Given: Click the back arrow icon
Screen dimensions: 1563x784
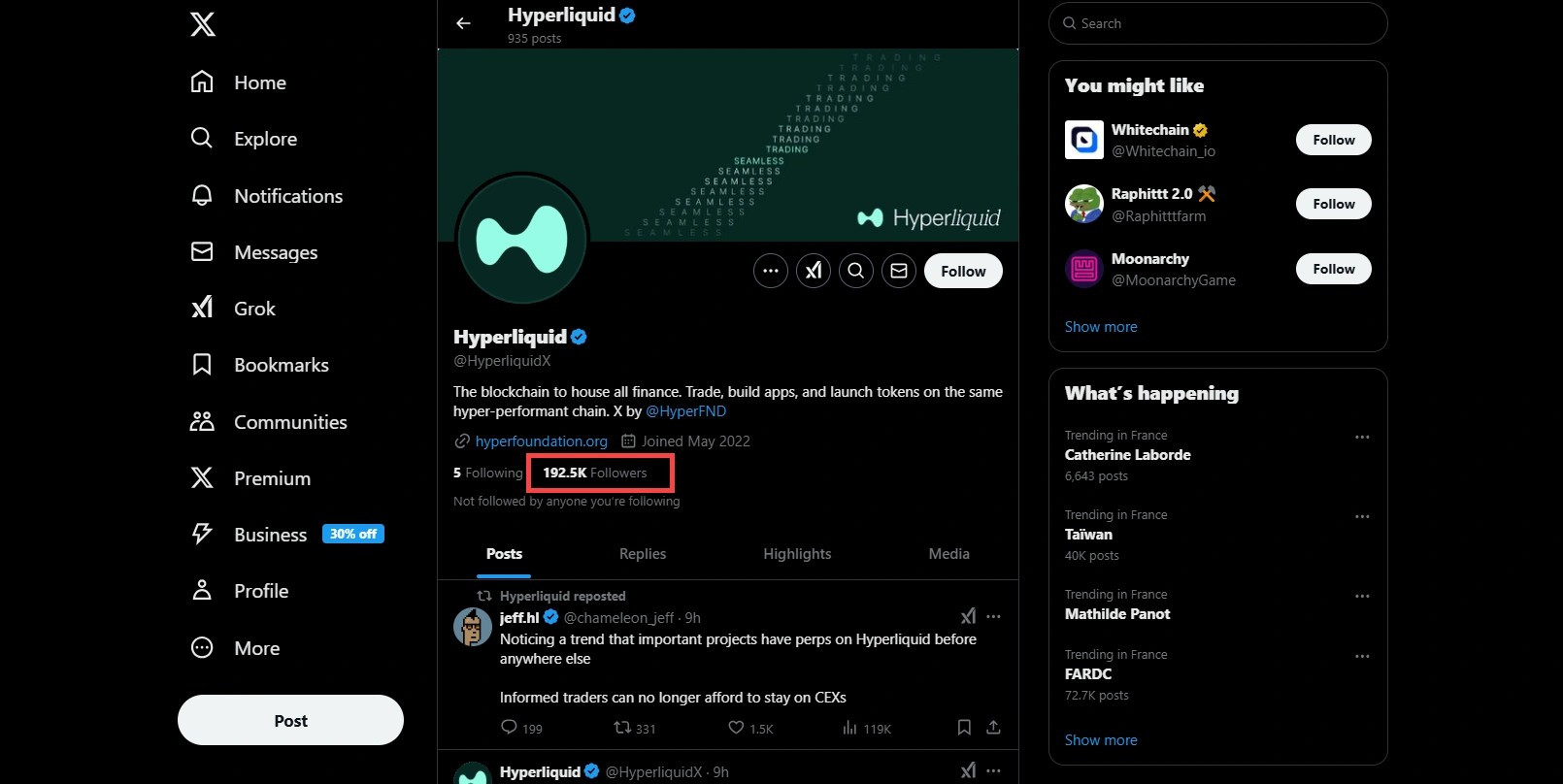Looking at the screenshot, I should (463, 23).
